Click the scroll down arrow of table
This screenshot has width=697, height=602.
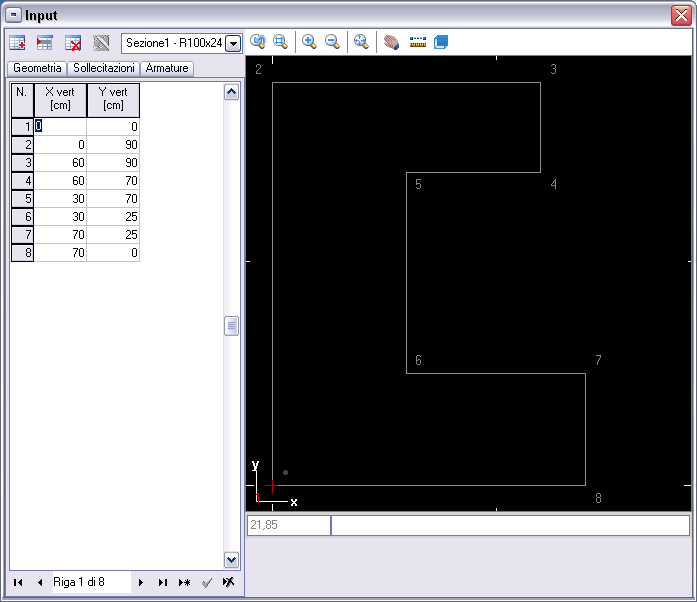point(232,560)
